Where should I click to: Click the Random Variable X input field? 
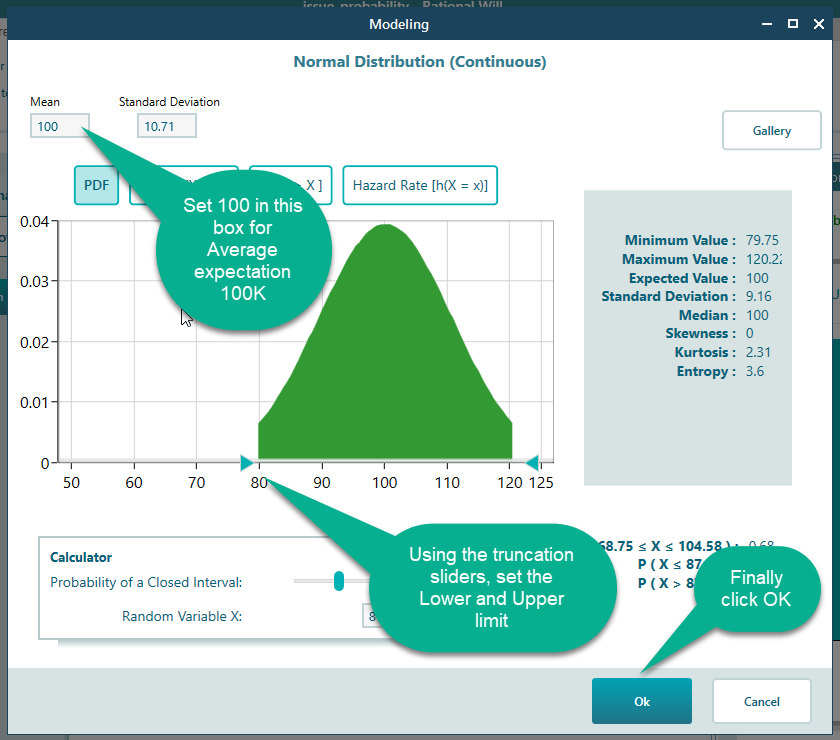pos(373,616)
